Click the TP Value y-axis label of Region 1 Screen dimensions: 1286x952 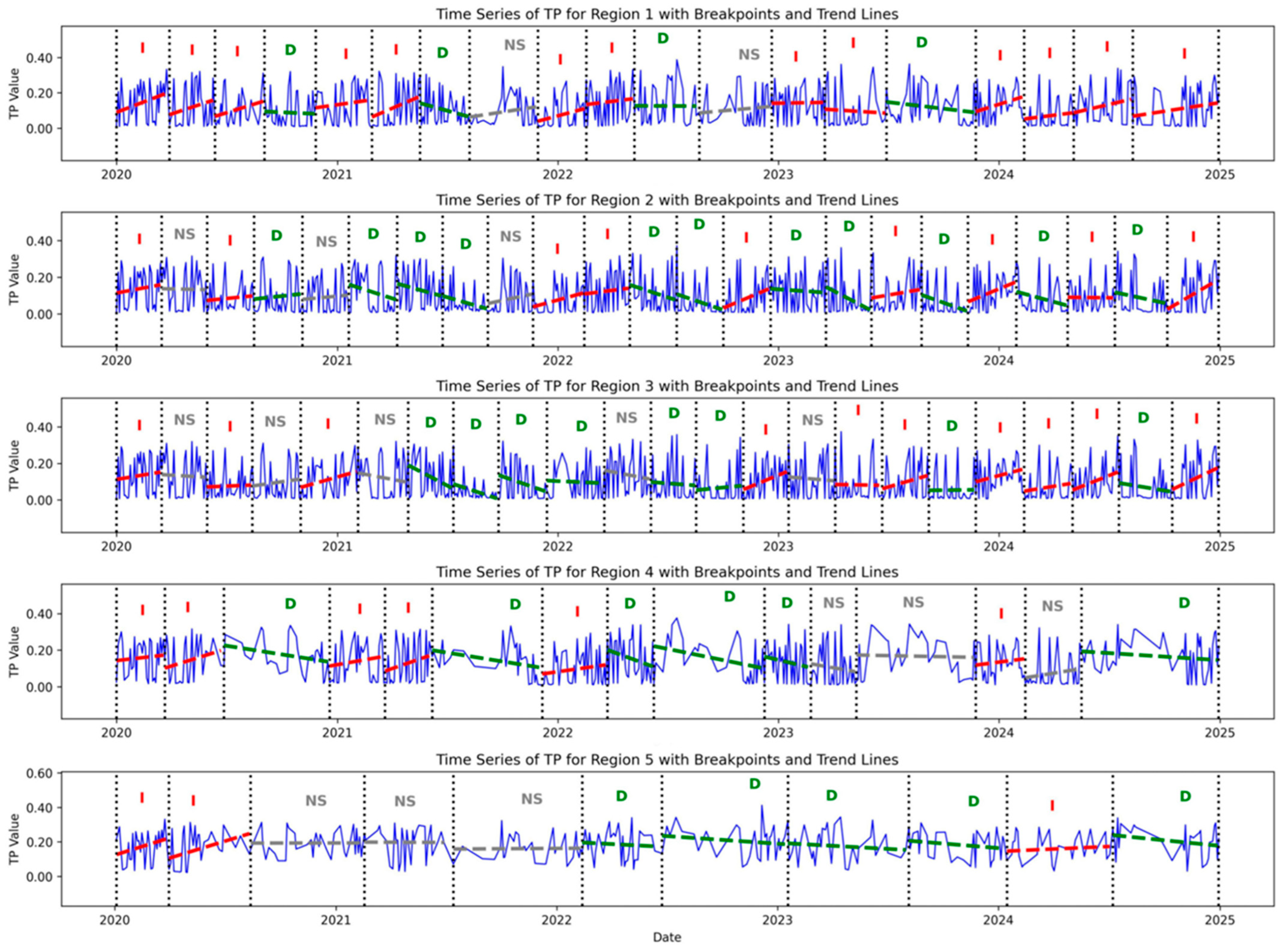pos(15,93)
